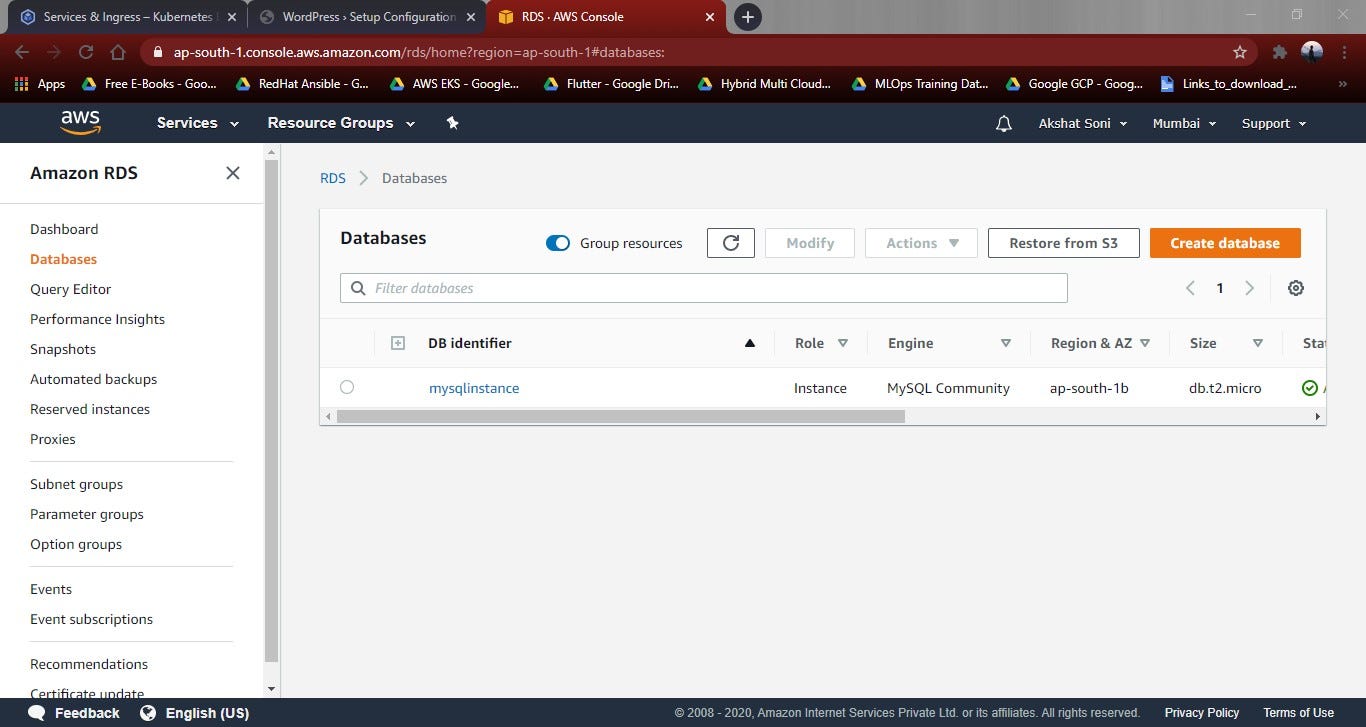Click the RDS breadcrumb link

333,178
